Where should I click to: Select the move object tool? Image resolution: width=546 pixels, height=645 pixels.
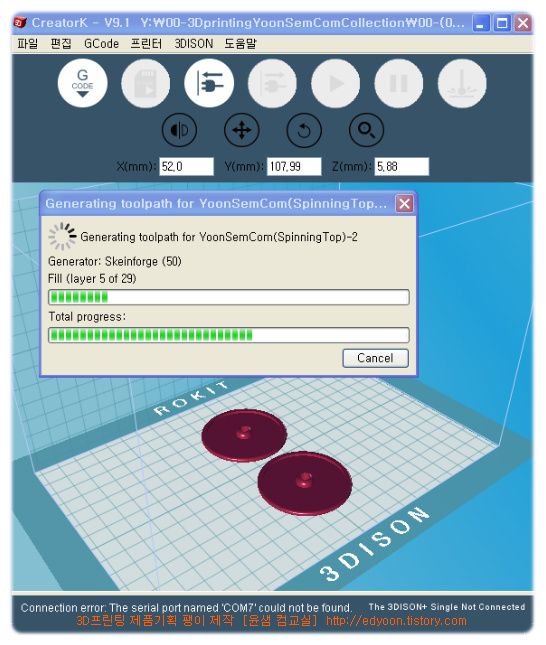242,130
